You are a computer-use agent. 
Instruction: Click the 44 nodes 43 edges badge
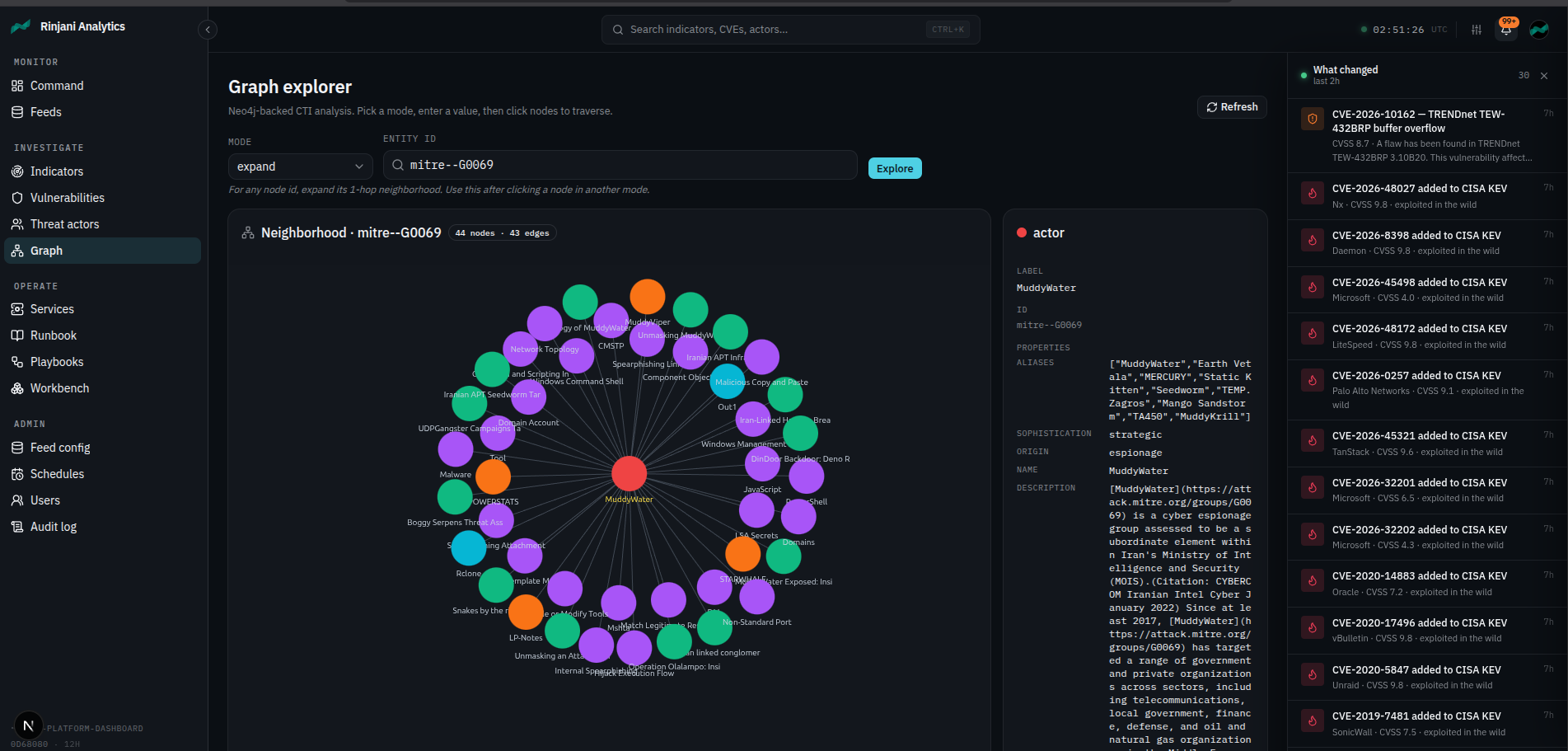[502, 233]
